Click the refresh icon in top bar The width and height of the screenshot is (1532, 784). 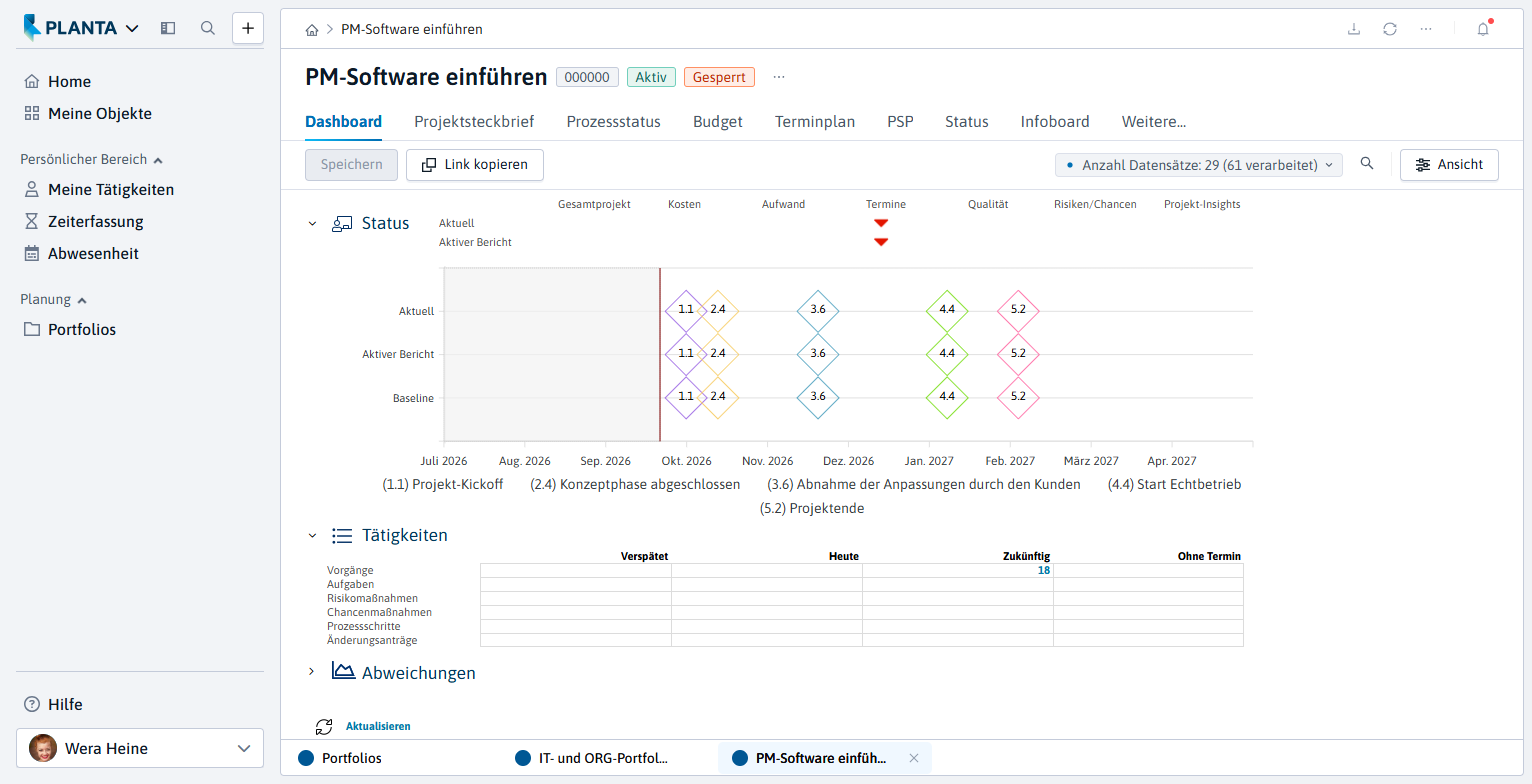[1390, 29]
